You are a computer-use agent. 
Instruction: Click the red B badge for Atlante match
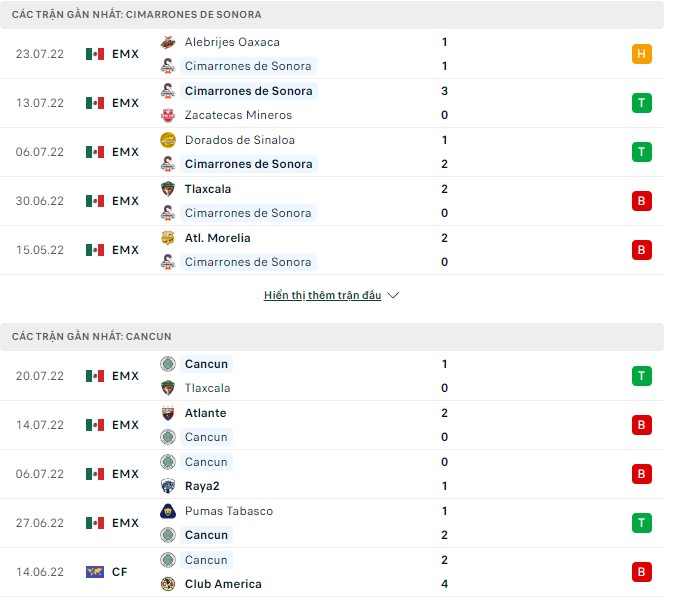coord(642,425)
